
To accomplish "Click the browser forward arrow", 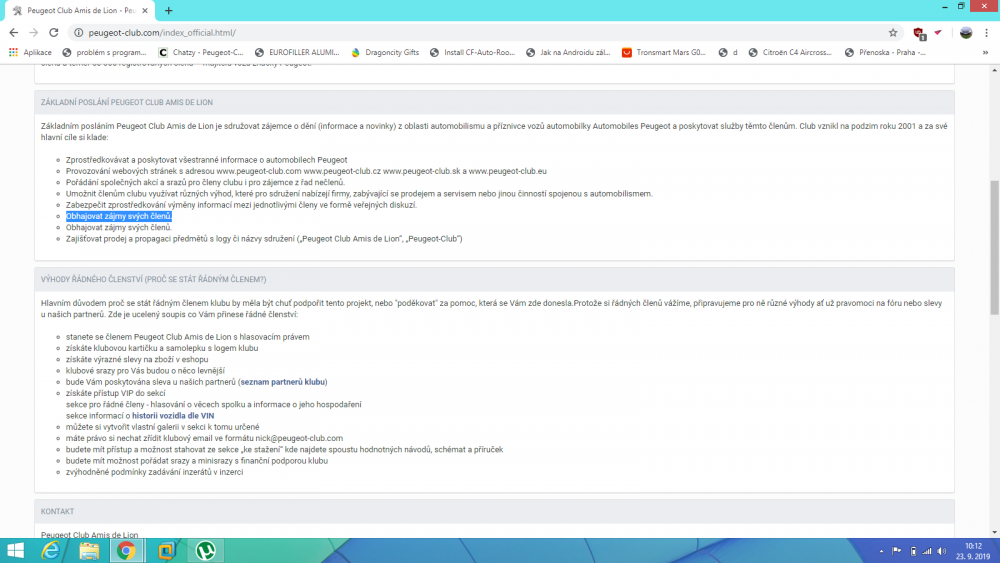I will point(33,33).
